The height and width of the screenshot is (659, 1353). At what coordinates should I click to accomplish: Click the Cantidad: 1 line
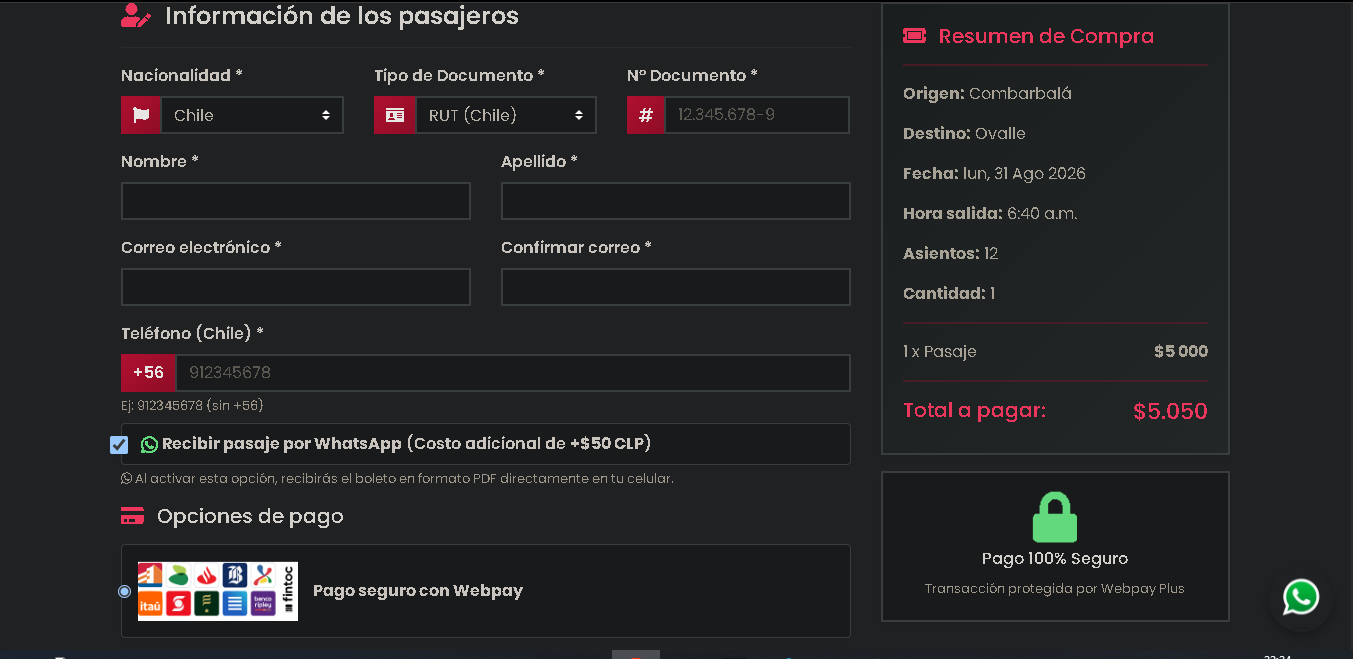tap(949, 294)
